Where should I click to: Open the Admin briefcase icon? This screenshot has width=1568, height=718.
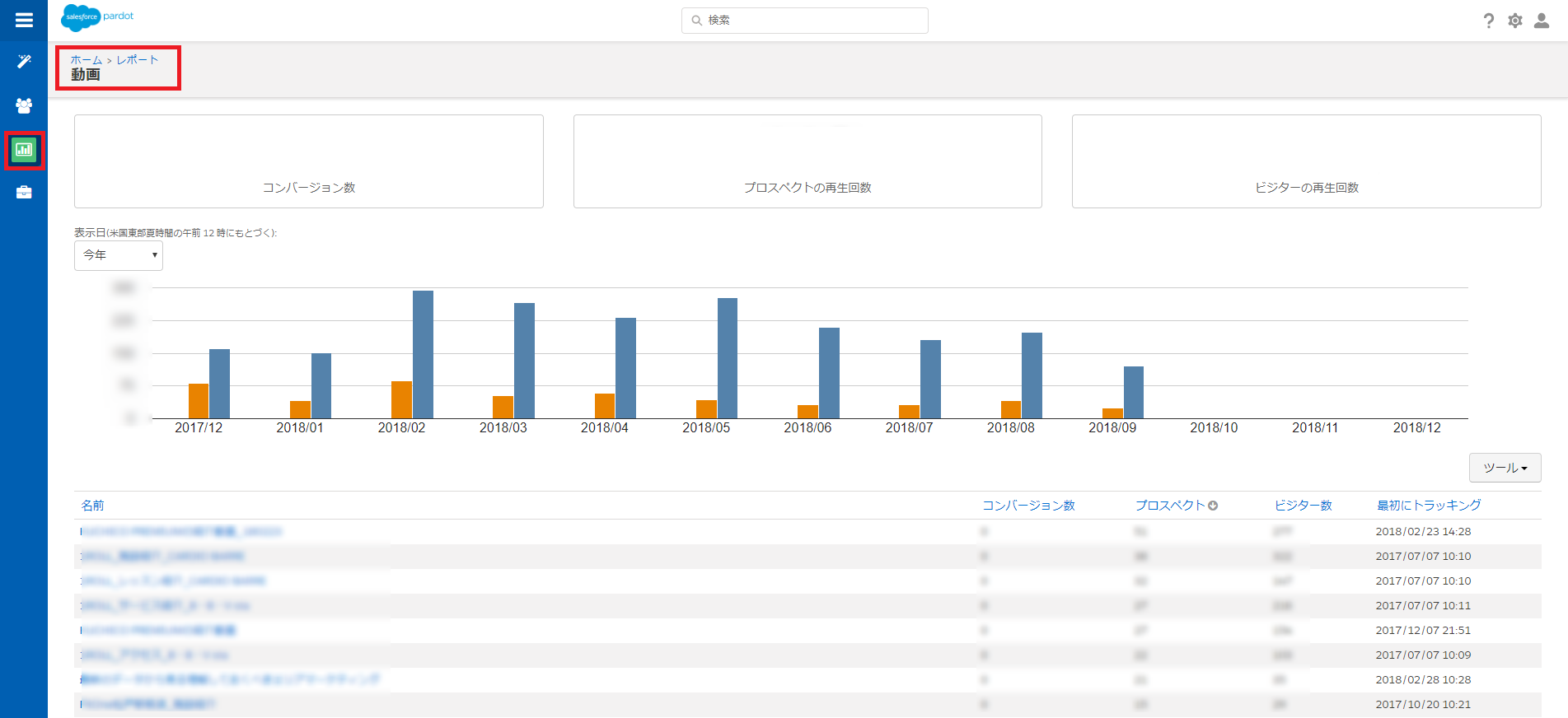click(x=24, y=193)
